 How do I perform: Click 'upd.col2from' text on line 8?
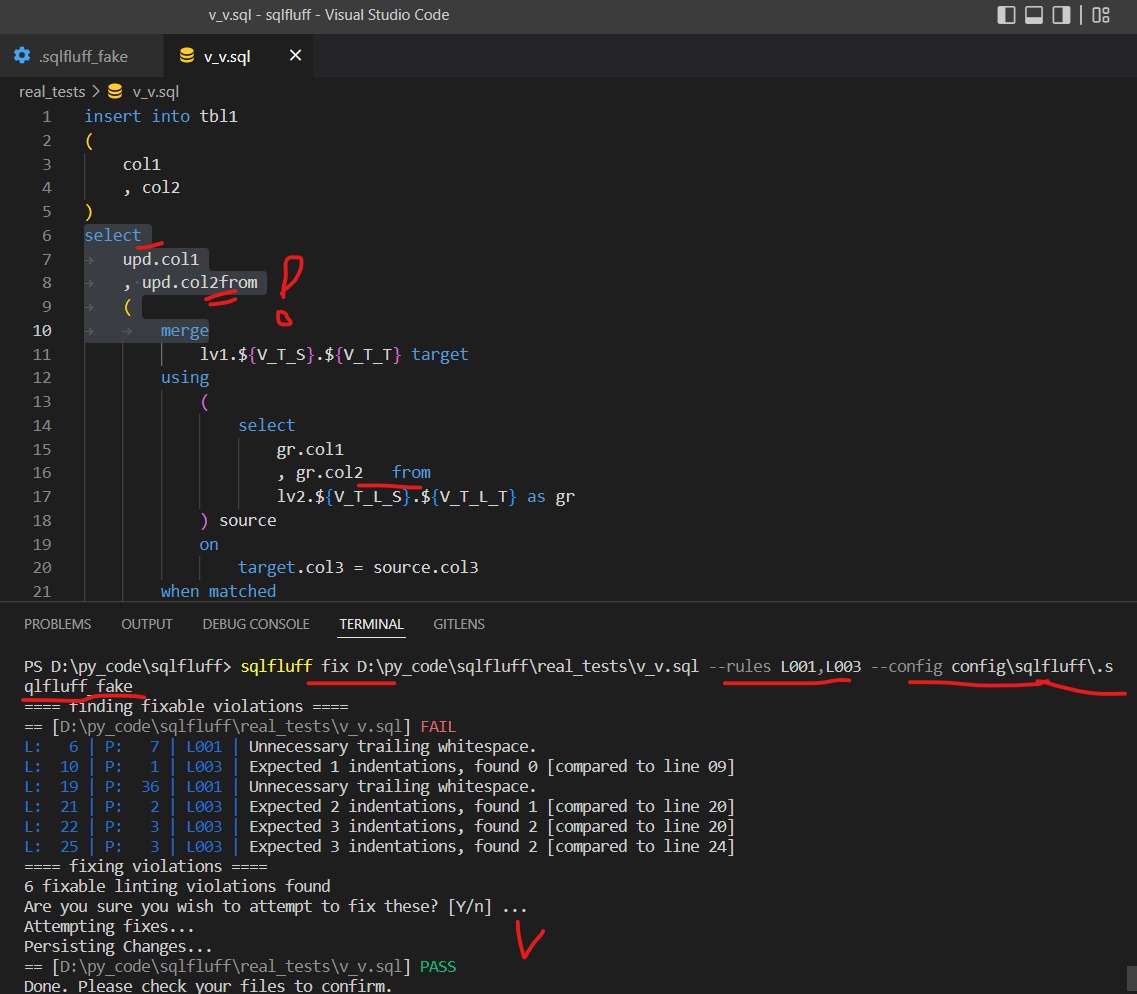[199, 282]
